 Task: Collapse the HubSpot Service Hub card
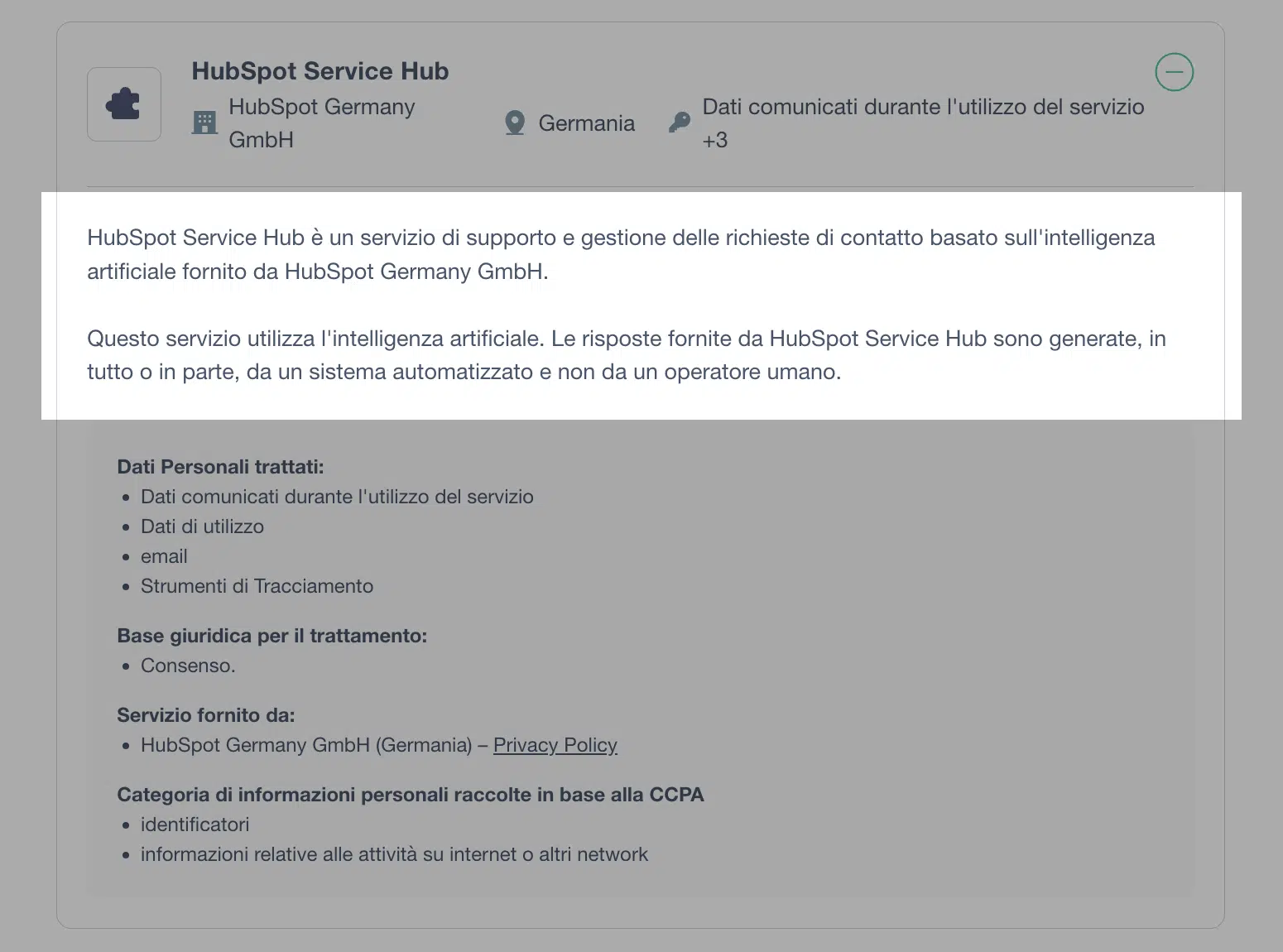1174,72
